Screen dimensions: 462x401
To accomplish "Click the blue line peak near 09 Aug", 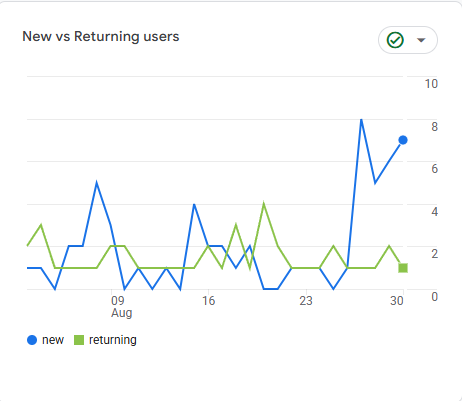I will (x=97, y=183).
